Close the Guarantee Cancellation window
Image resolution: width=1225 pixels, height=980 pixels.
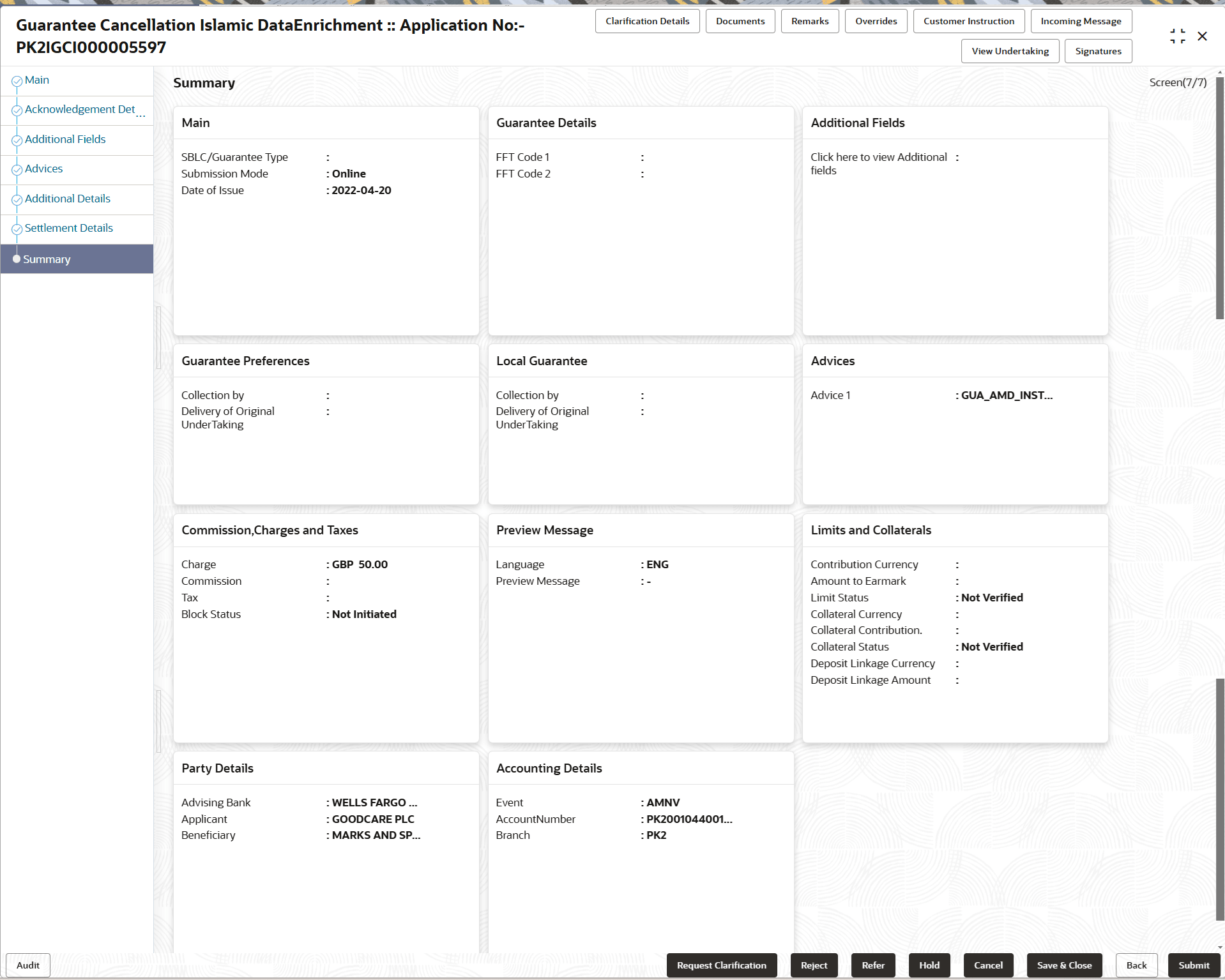(x=1203, y=36)
